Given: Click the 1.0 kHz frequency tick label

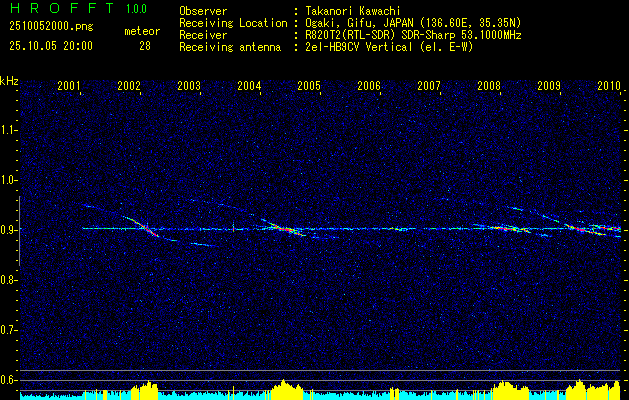Looking at the screenshot, I should (8, 180).
